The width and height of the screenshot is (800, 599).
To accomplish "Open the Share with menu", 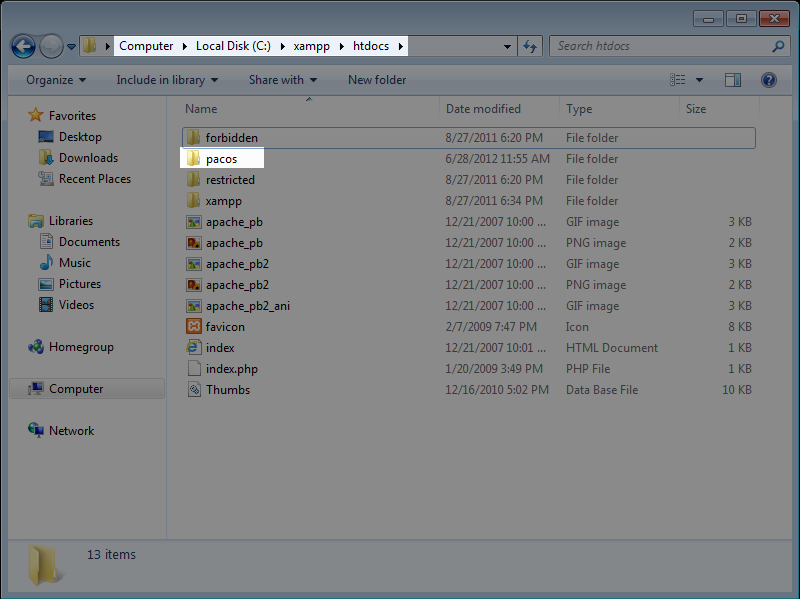I will (x=283, y=80).
